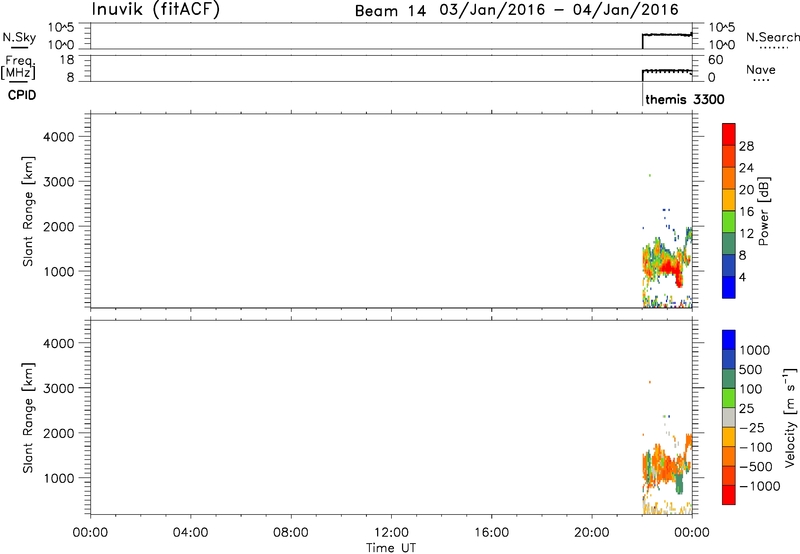800x554 pixels.
Task: Click the bright blue top Velocity colorbar segment
Action: click(x=729, y=340)
